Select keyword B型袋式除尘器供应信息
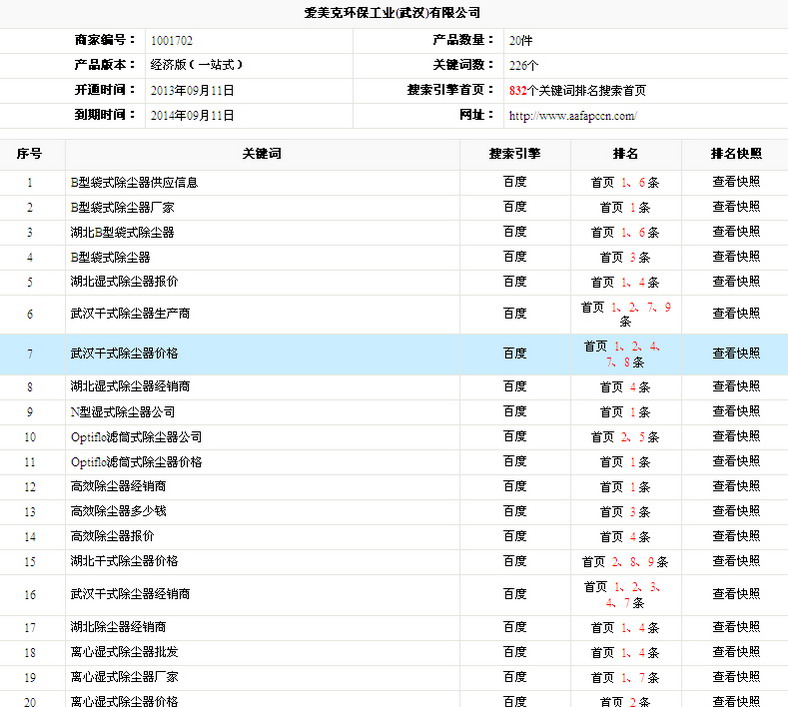This screenshot has height=707, width=788. pos(134,182)
